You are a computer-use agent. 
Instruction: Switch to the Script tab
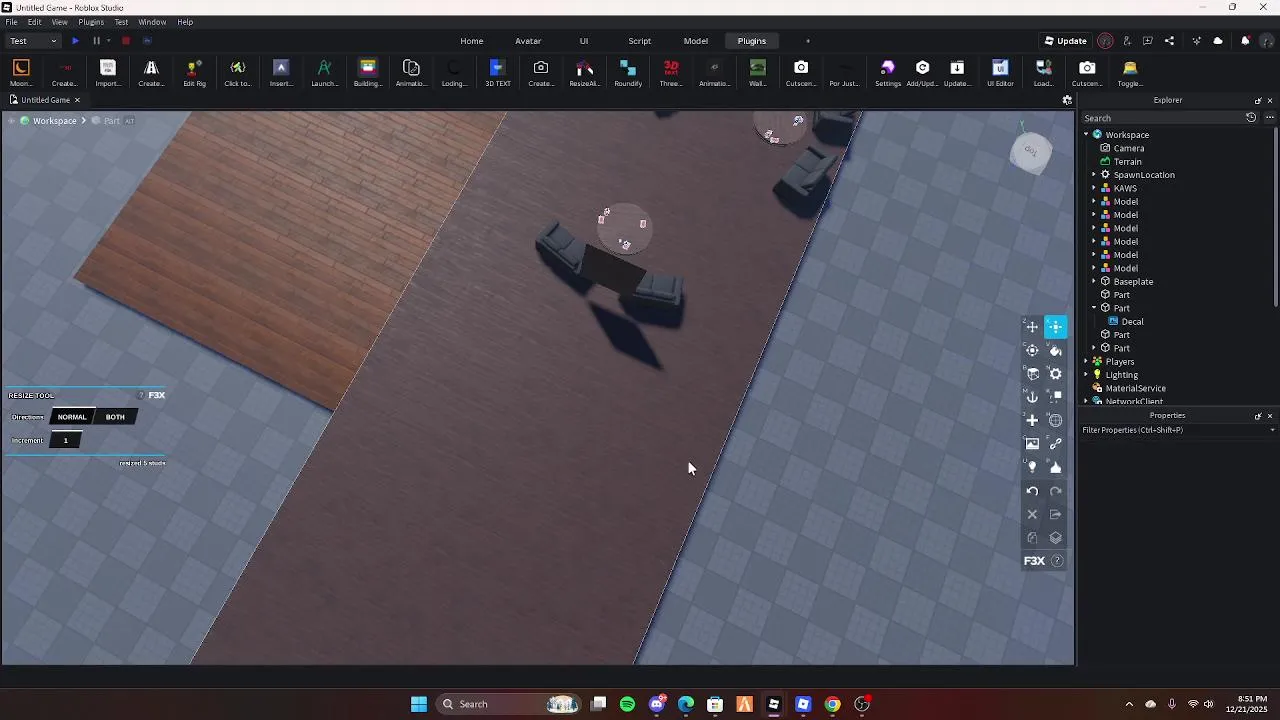point(640,41)
